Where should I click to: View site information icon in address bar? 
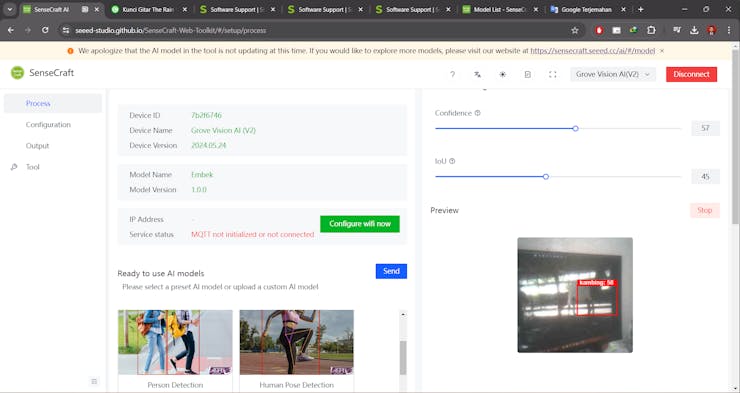pos(66,30)
